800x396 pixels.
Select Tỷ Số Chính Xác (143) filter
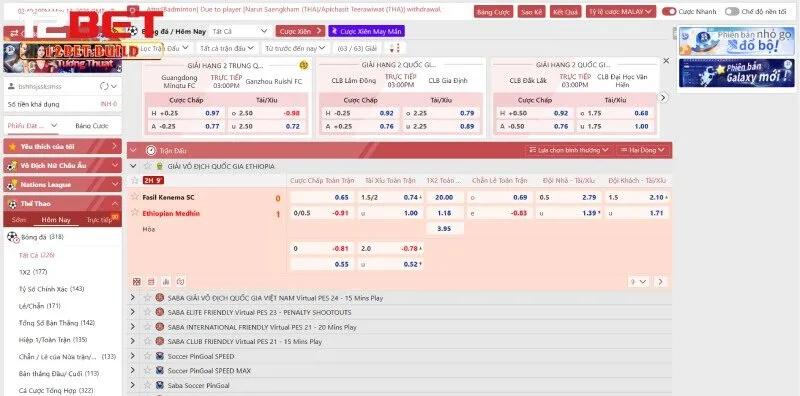52,289
